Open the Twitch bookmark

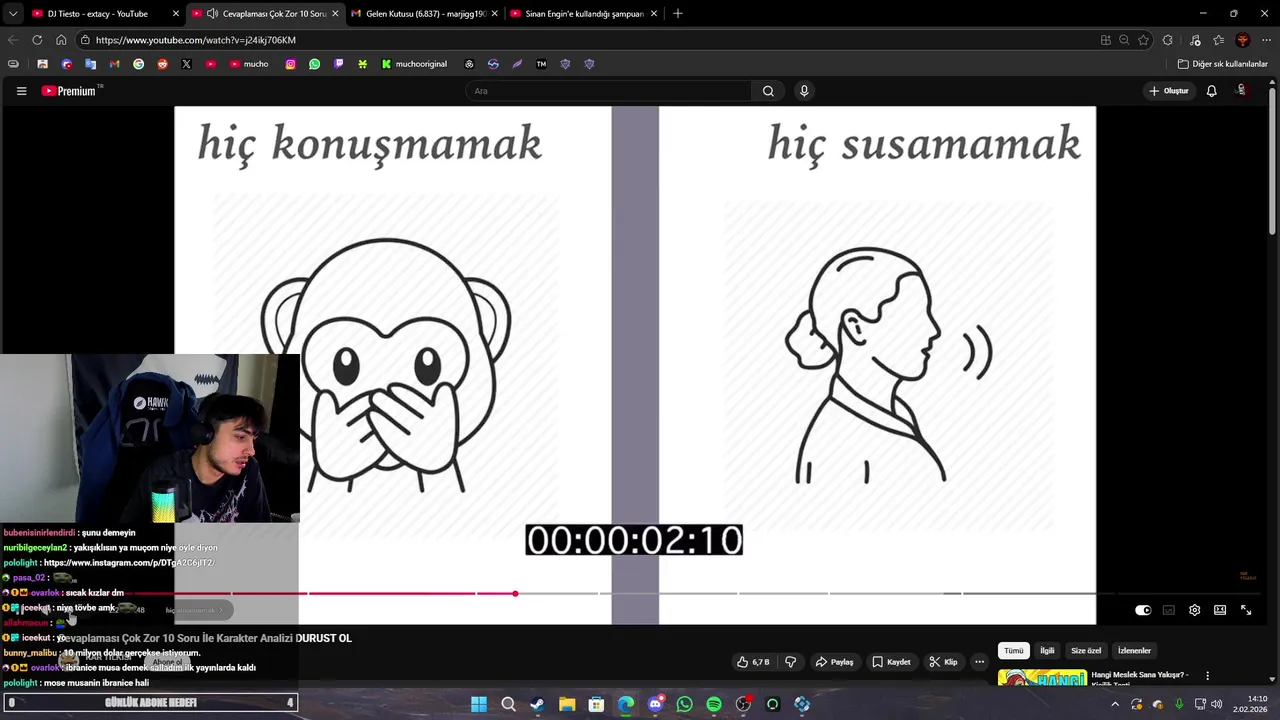point(338,64)
